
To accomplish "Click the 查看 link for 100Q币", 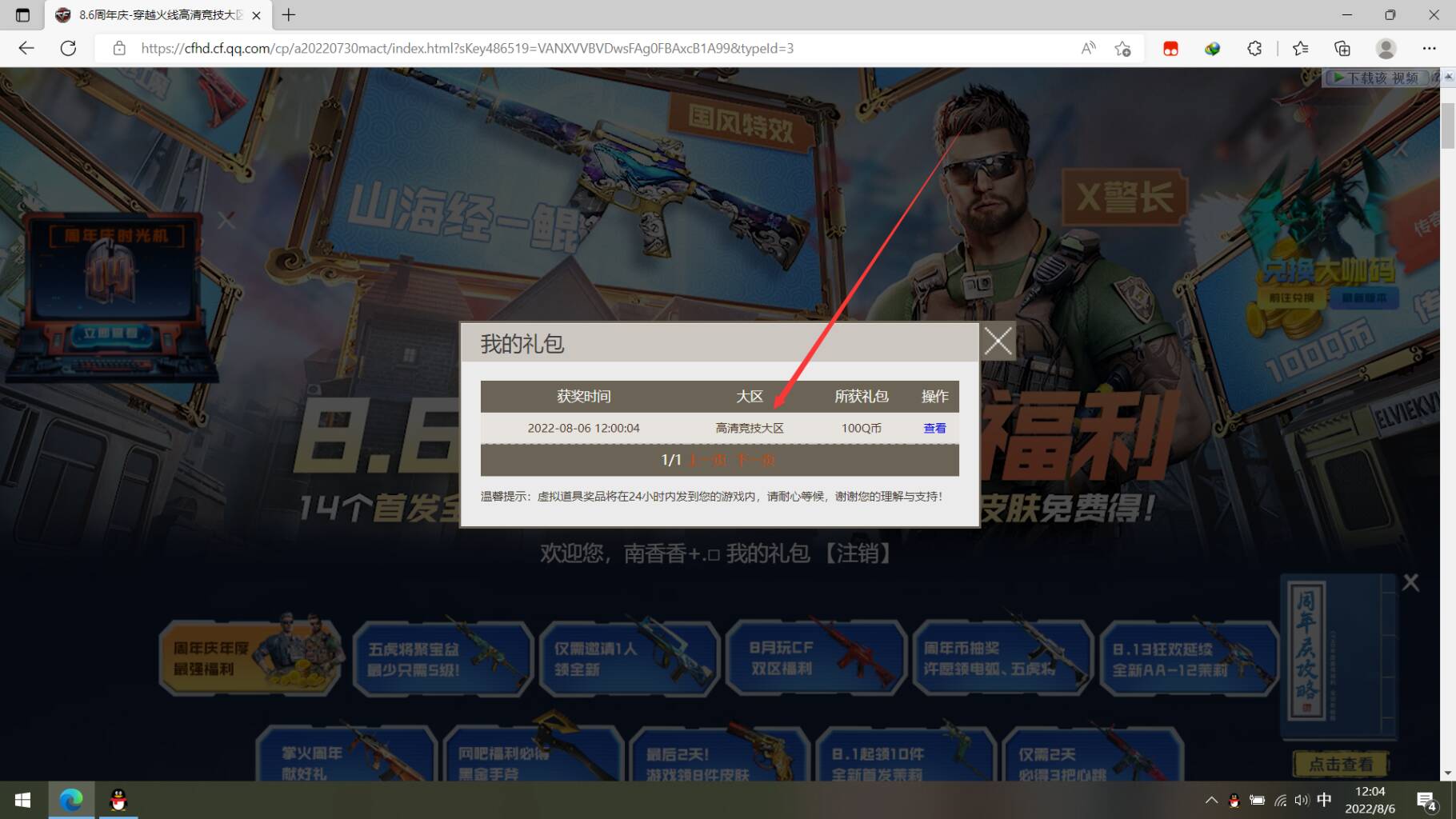I will click(x=934, y=428).
